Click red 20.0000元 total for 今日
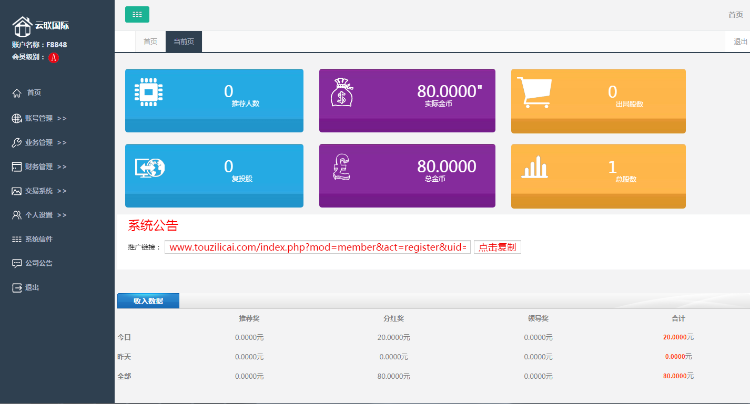The image size is (750, 404). click(x=678, y=337)
